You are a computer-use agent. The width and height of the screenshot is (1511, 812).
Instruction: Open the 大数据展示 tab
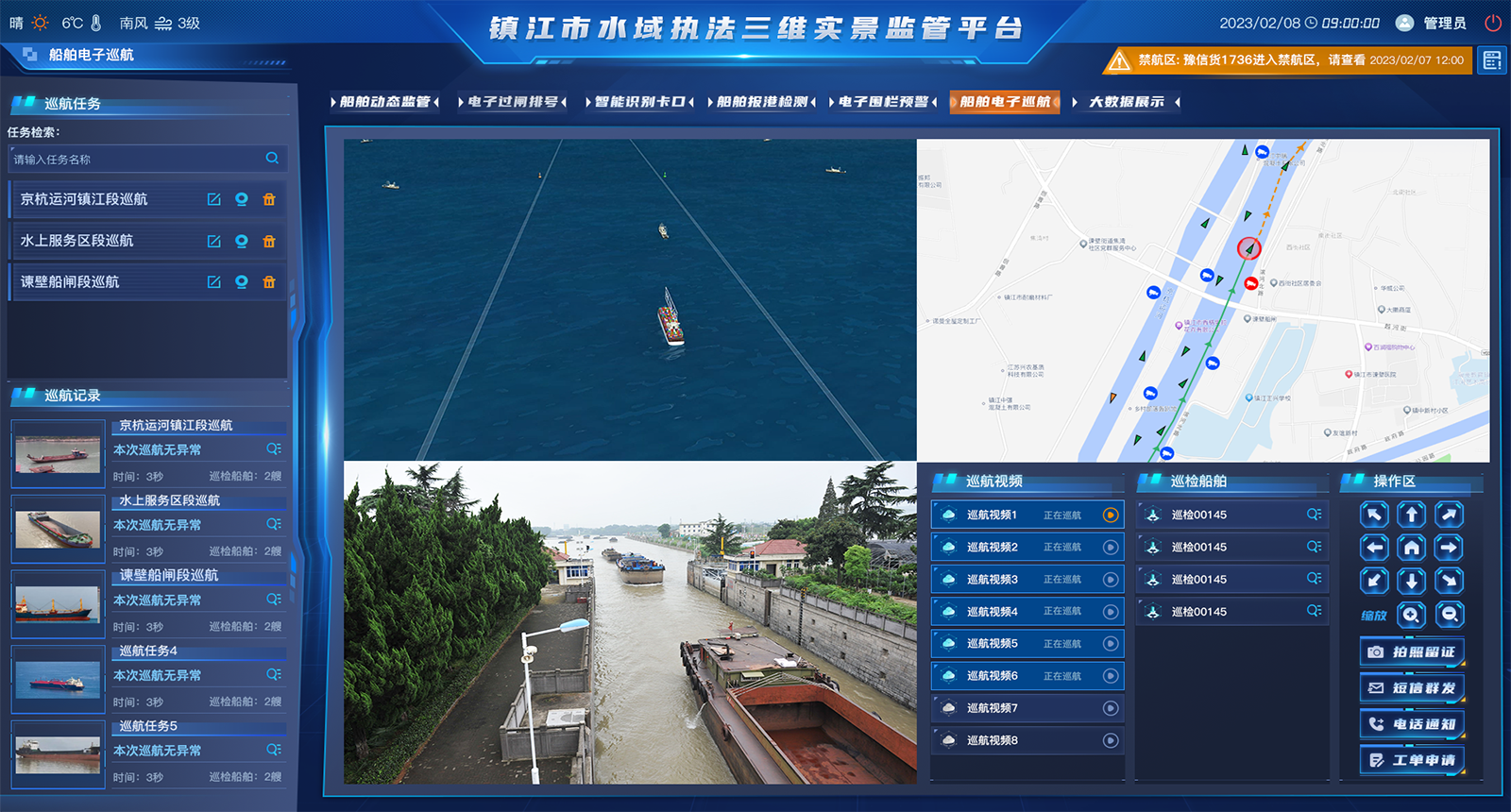[x=1126, y=102]
